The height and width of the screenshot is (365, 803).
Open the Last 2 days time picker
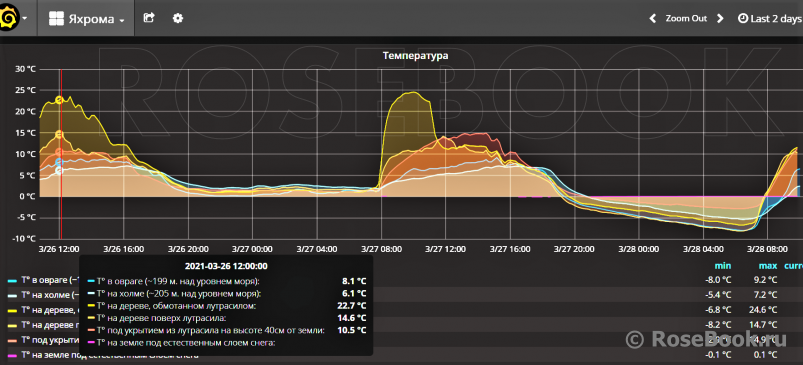(770, 19)
